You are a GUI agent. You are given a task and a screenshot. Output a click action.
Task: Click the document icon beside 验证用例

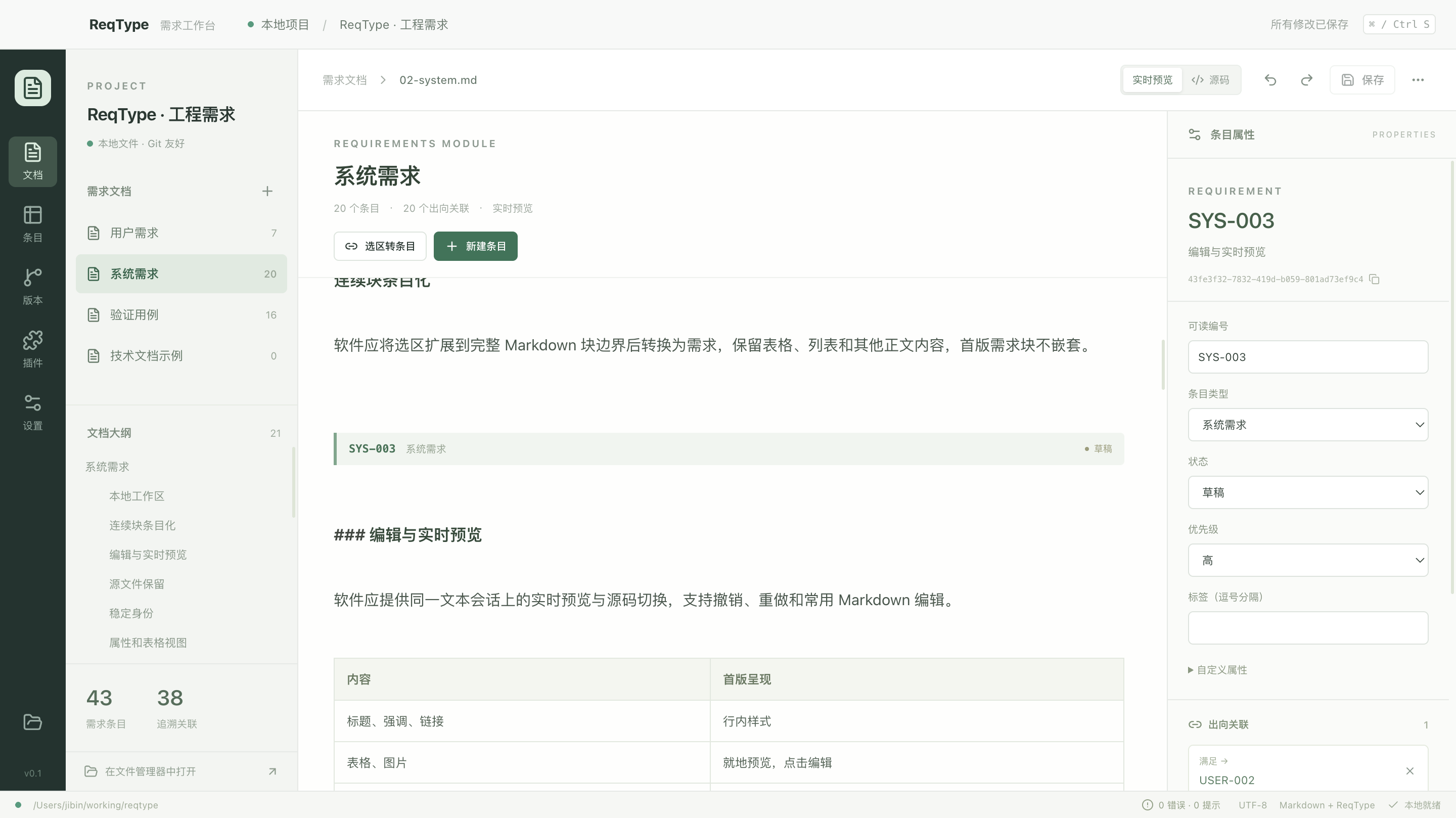93,315
